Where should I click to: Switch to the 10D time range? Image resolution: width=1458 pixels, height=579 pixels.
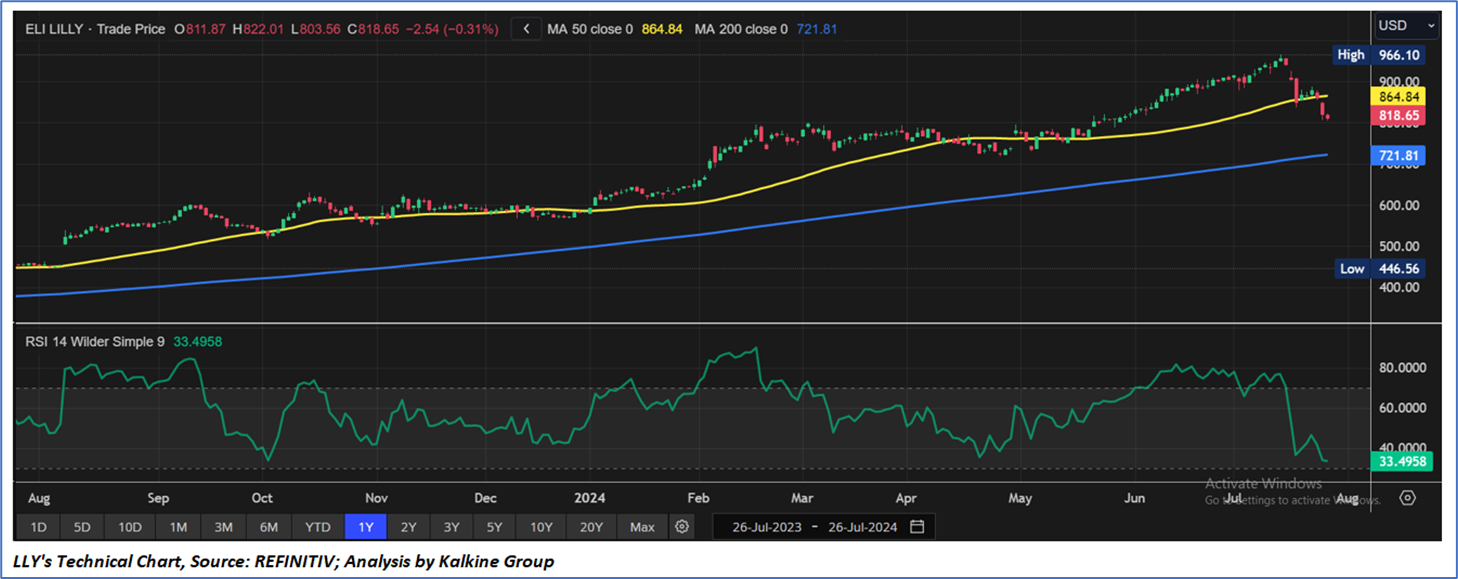point(129,527)
